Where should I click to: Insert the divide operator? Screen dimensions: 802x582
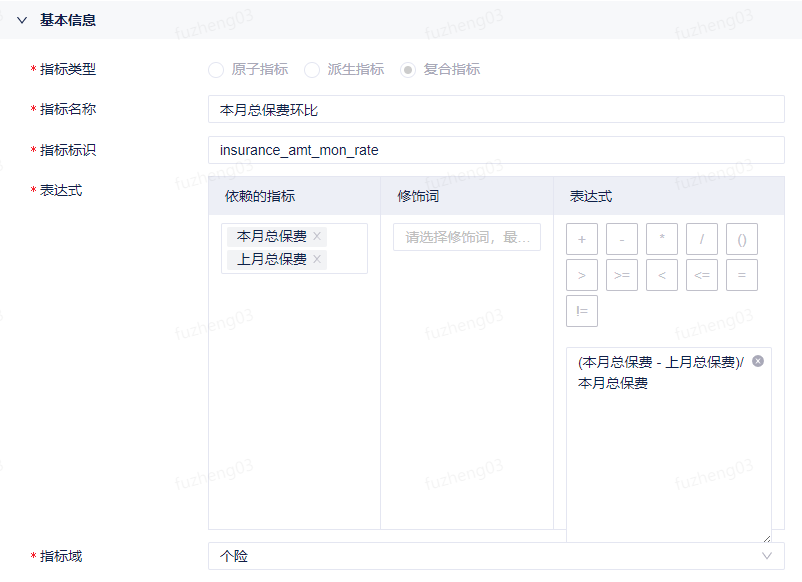coord(702,239)
